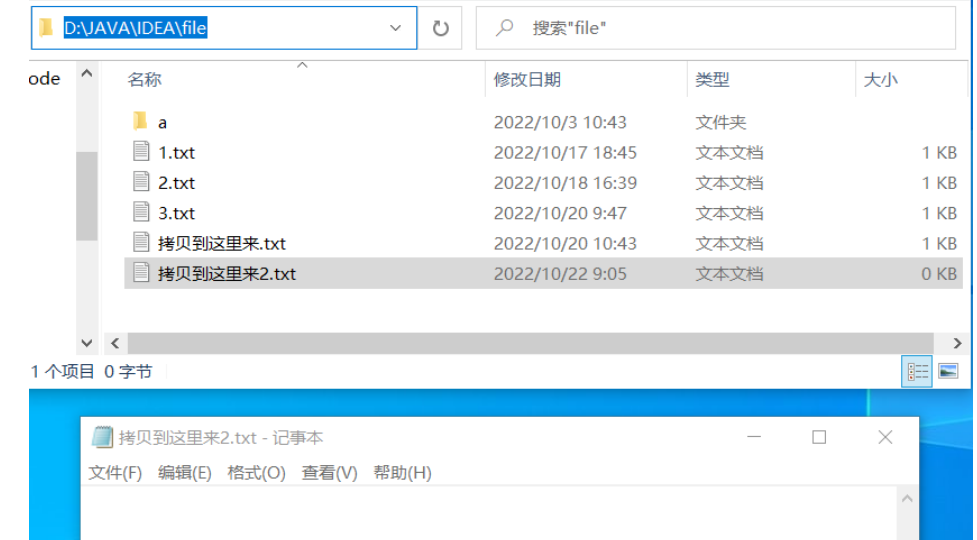Sort files by the 大小 column
The width and height of the screenshot is (977, 540).
[x=880, y=80]
